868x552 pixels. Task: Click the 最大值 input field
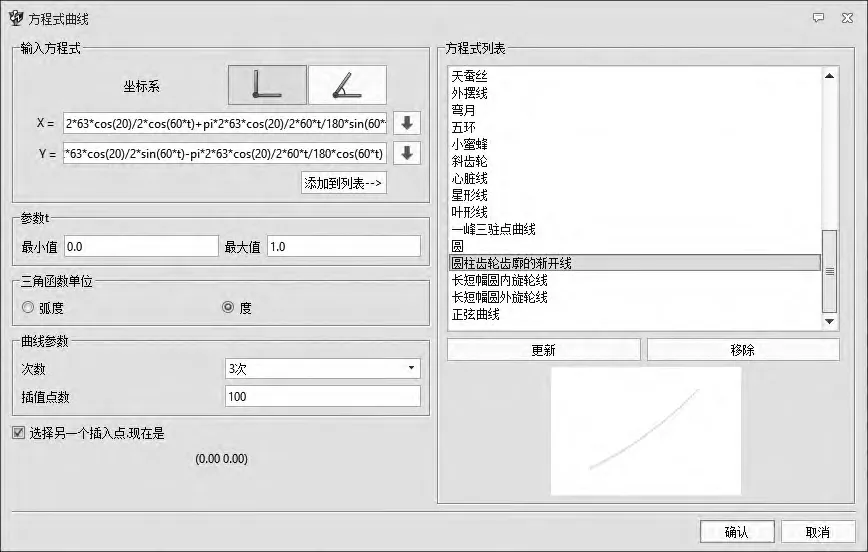(x=344, y=247)
